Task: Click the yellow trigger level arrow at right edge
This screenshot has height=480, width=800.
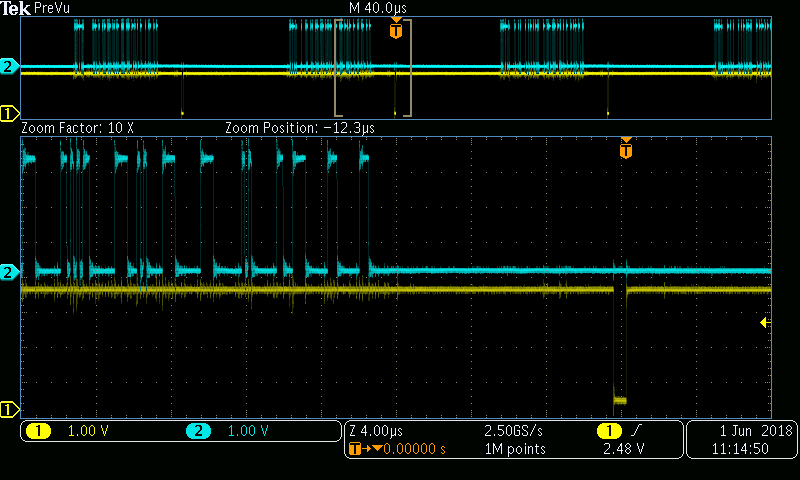Action: [764, 322]
